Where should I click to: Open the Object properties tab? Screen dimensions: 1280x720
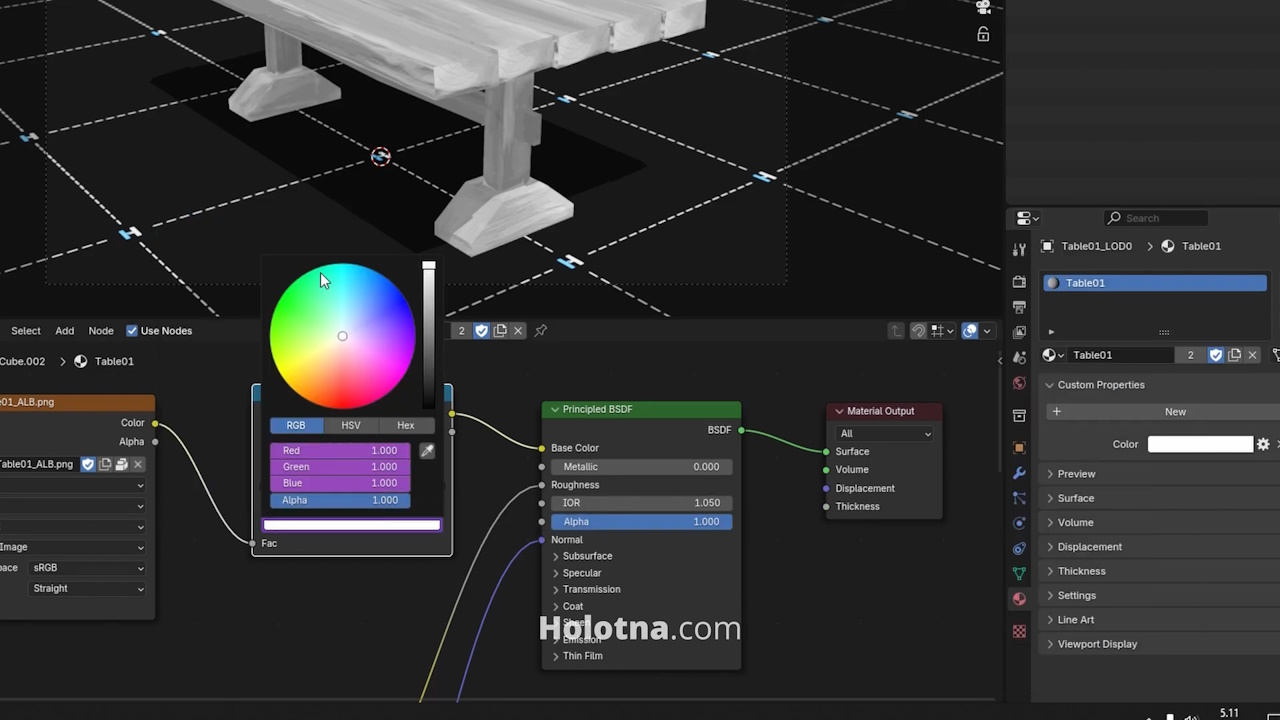click(1019, 448)
